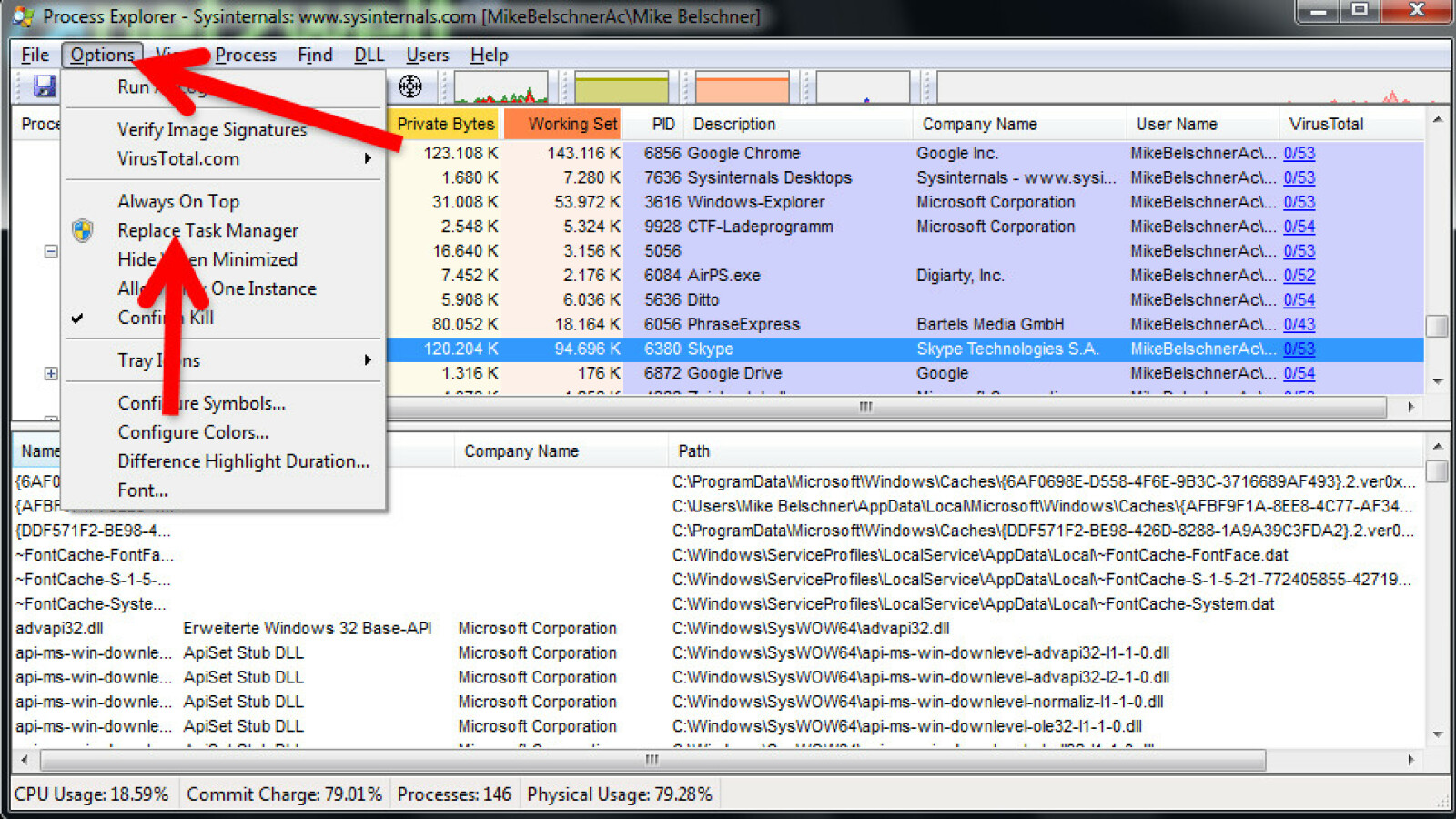Click Processes: 146 status entry
This screenshot has height=819, width=1456.
point(454,794)
